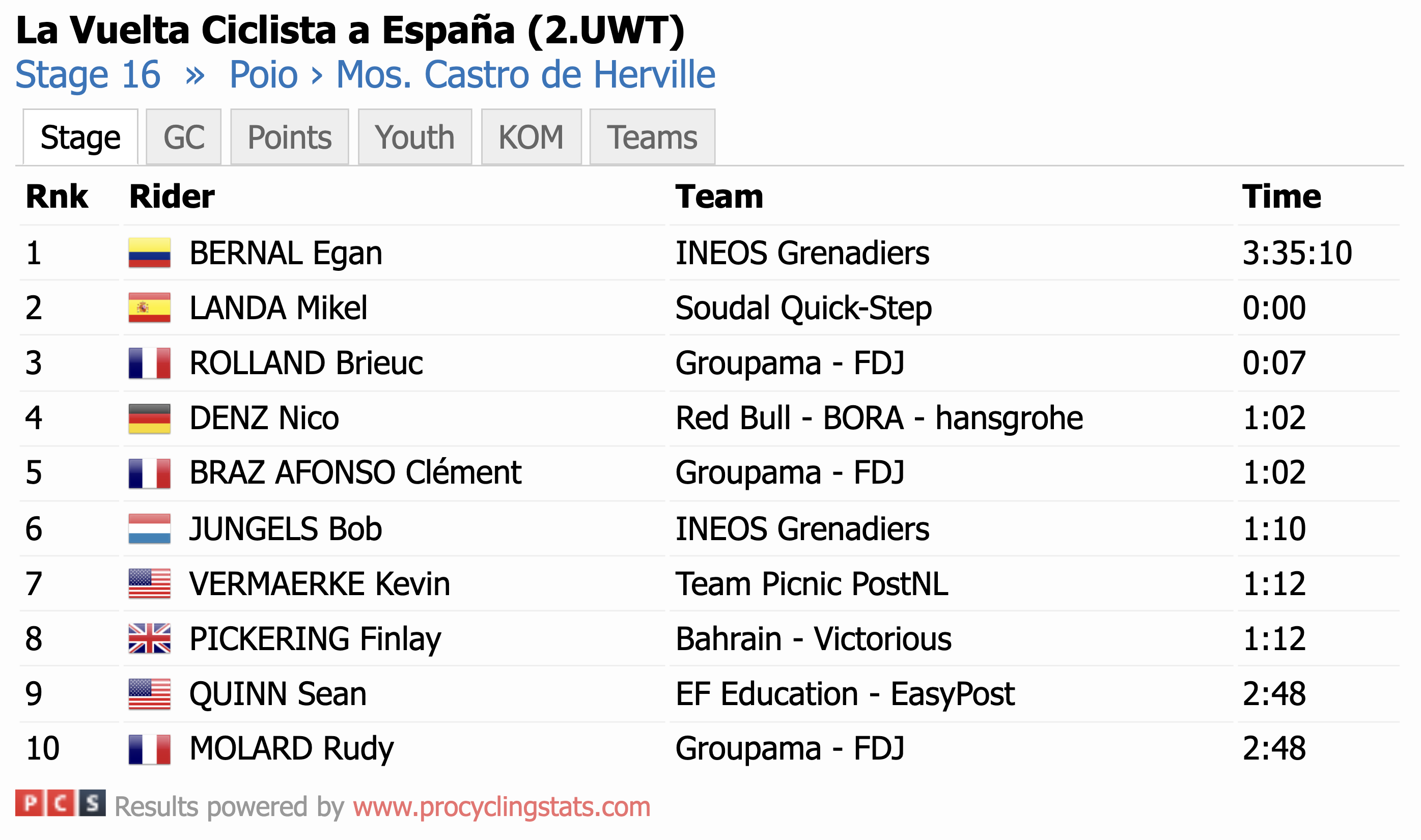
Task: Switch to the GC tab
Action: (183, 137)
